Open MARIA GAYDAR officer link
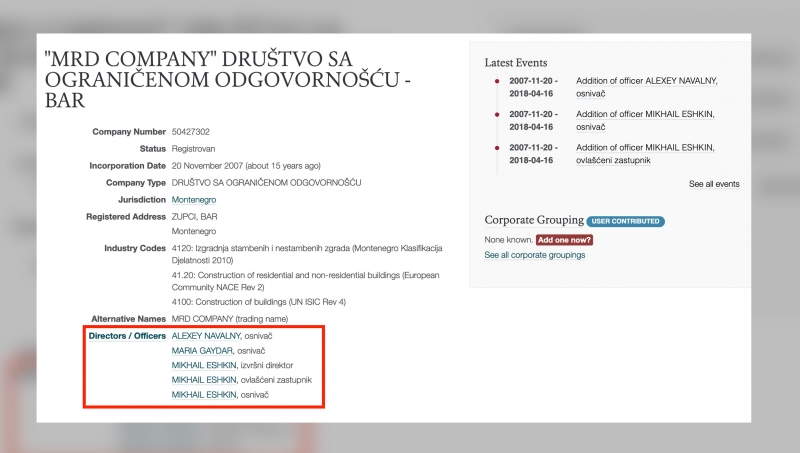 [202, 350]
